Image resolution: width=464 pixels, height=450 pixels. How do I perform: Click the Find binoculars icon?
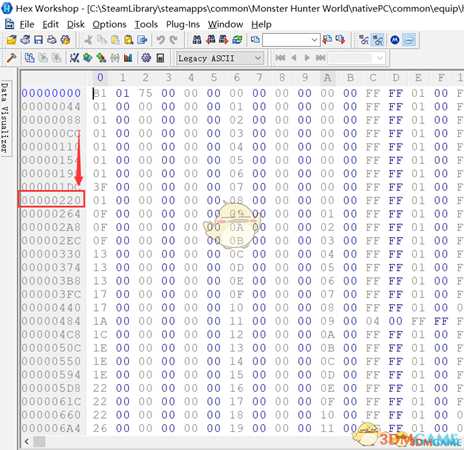[x=197, y=40]
